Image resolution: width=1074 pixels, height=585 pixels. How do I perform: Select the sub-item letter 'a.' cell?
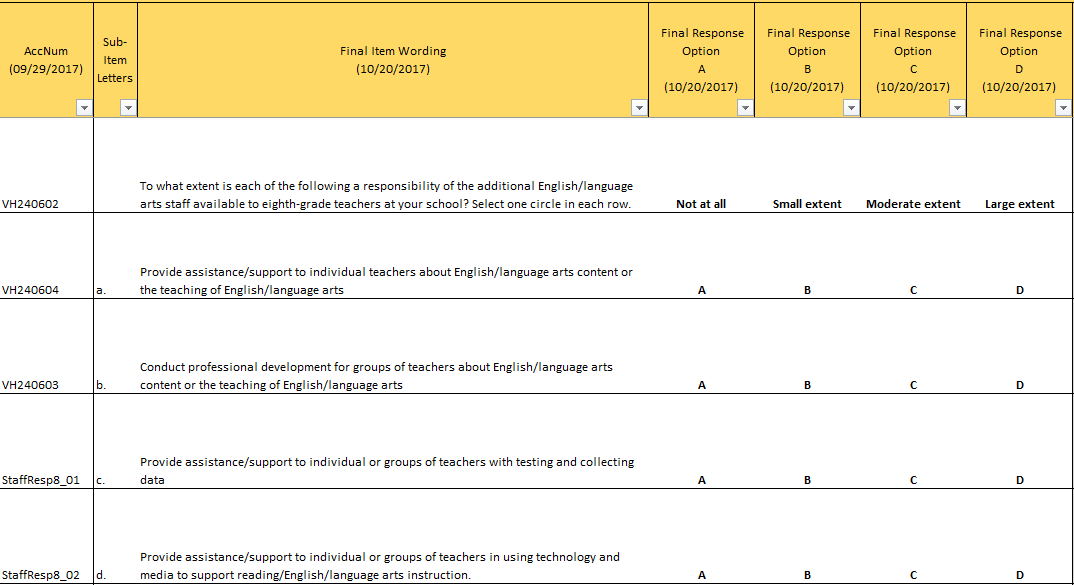tap(115, 256)
